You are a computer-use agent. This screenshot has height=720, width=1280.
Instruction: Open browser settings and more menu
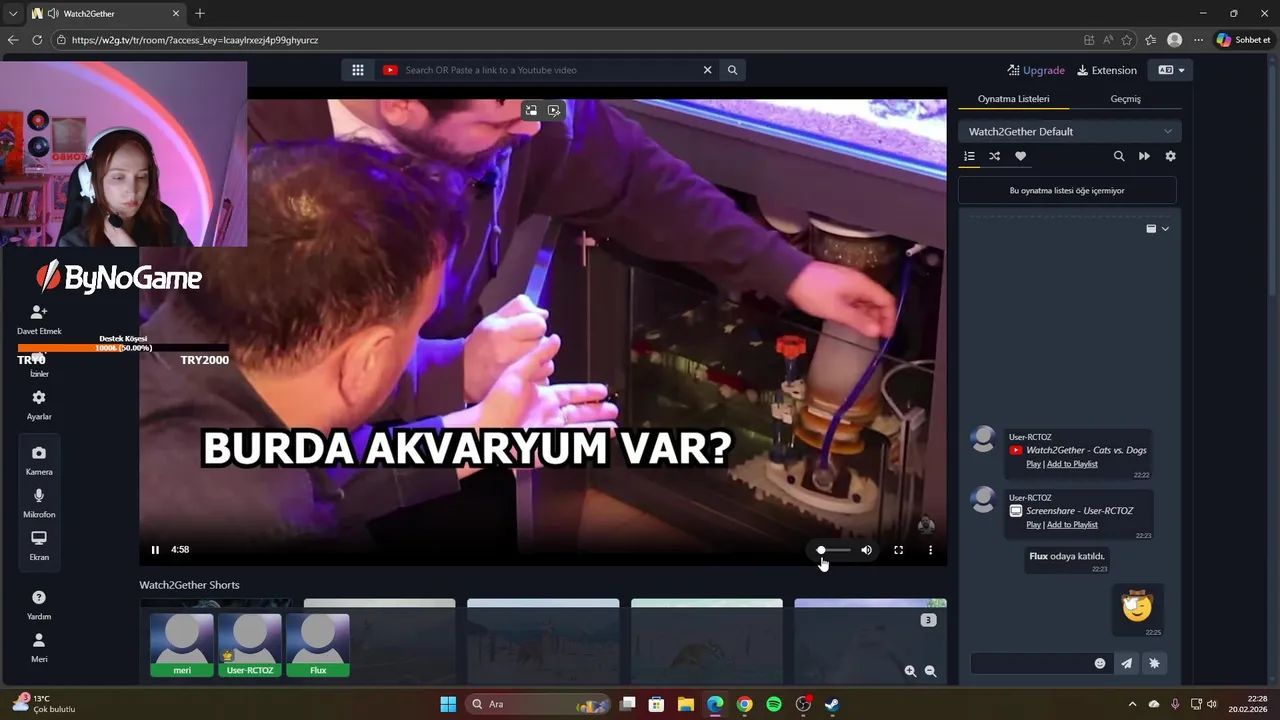[x=1198, y=40]
